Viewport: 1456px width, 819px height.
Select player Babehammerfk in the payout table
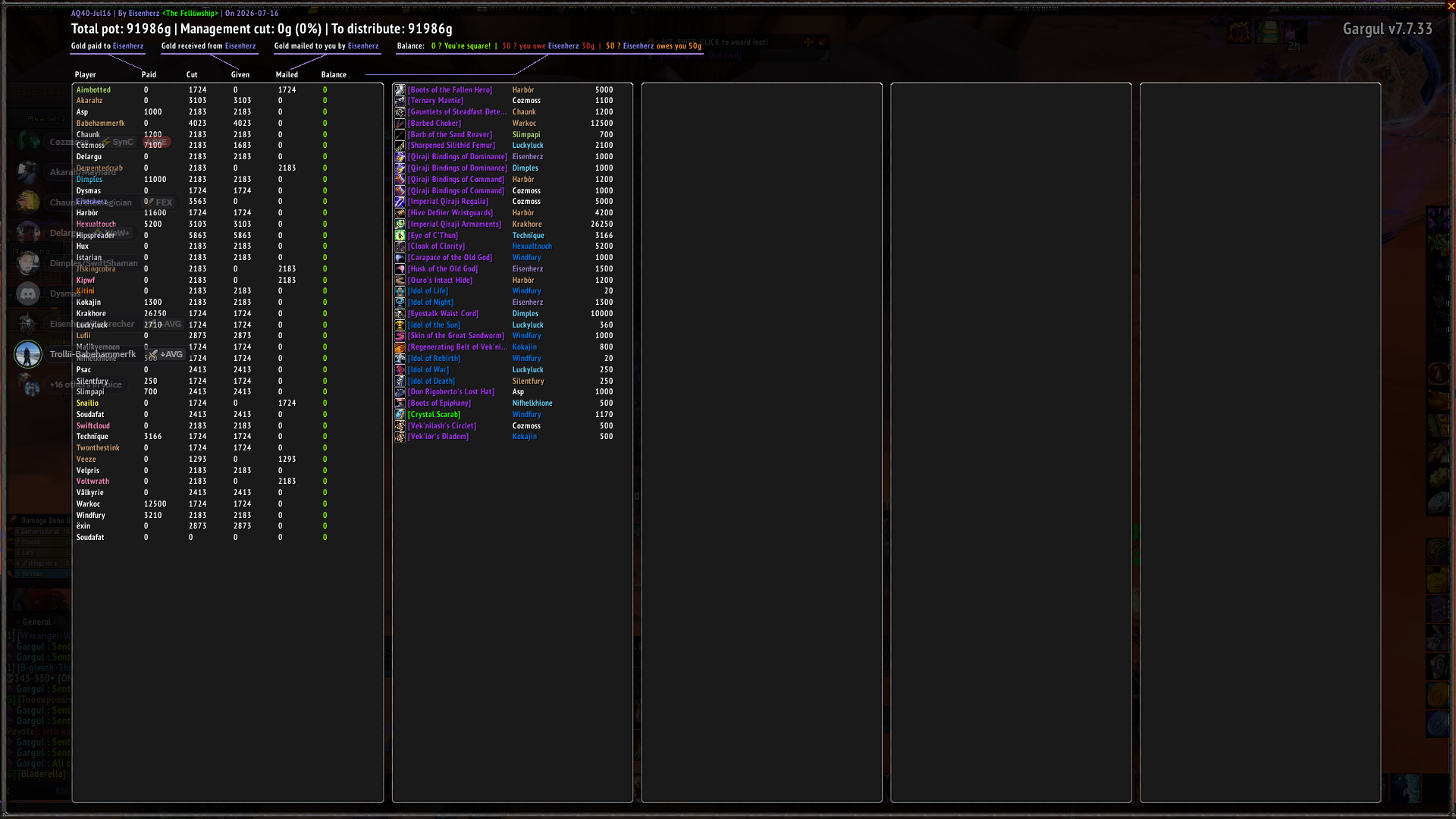[101, 124]
